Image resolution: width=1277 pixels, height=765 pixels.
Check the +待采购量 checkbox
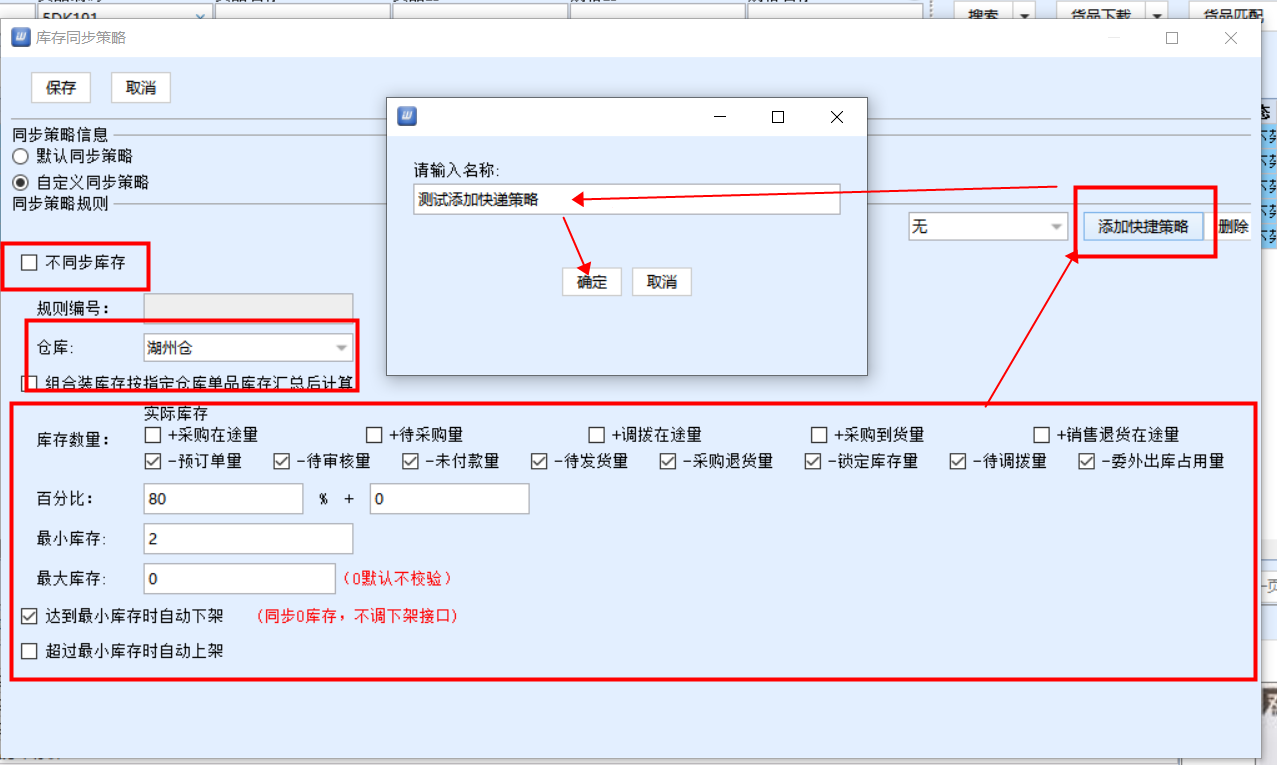pos(374,435)
